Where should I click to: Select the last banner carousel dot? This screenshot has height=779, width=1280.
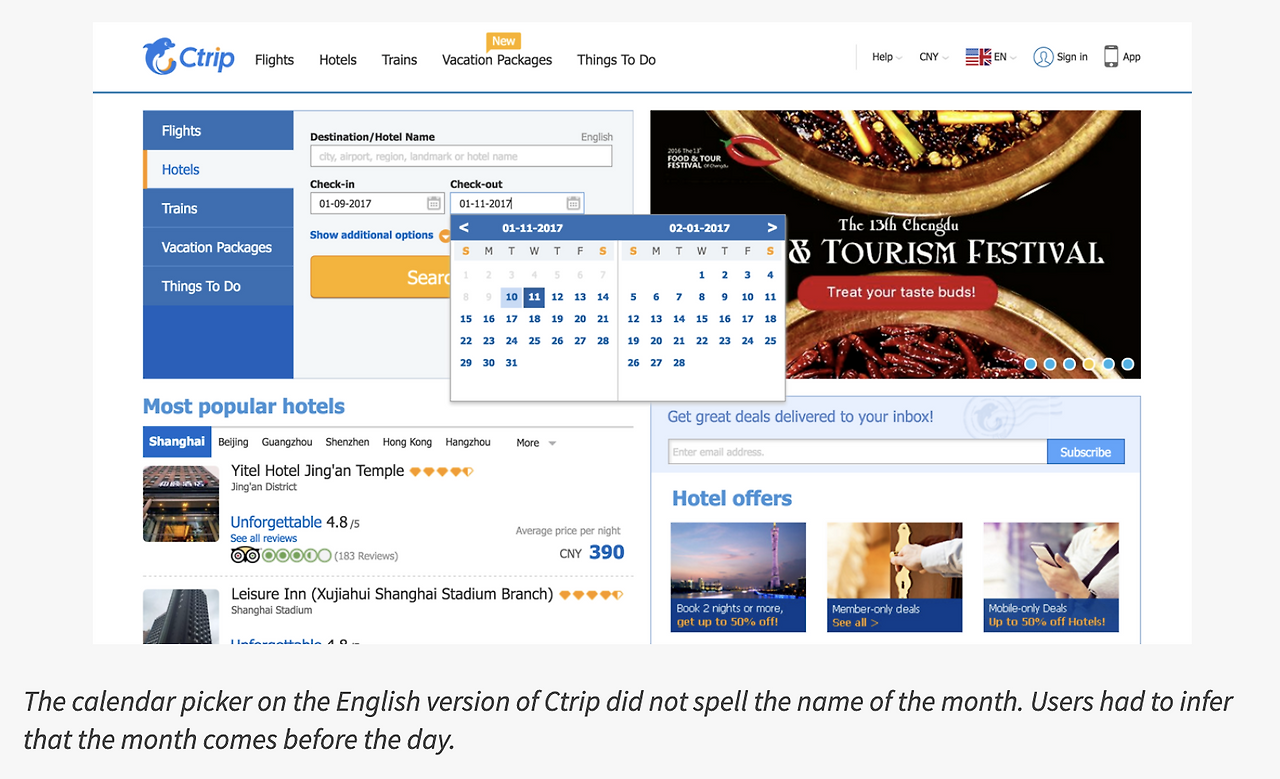[x=1128, y=364]
